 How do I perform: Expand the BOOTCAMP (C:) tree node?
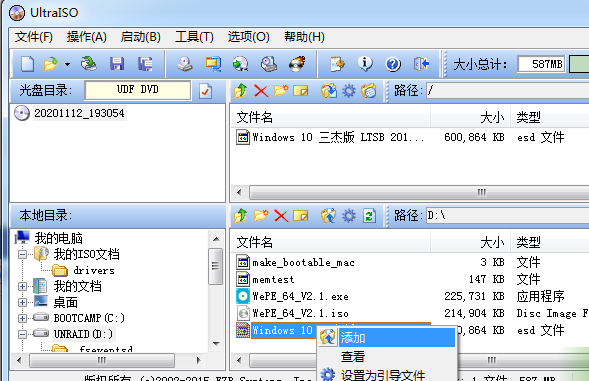pyautogui.click(x=22, y=318)
